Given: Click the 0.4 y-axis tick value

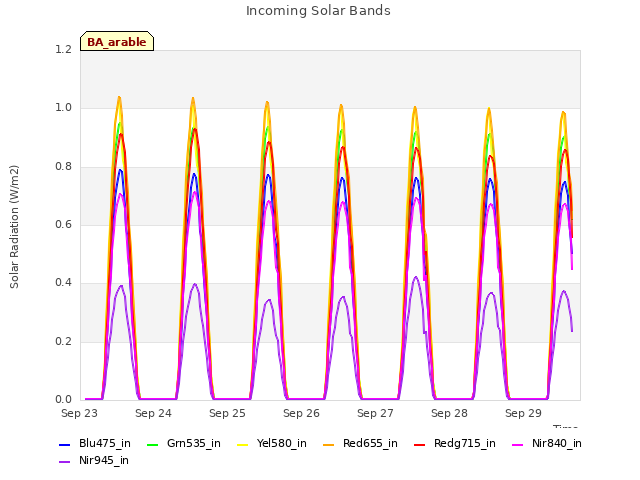Looking at the screenshot, I should tap(63, 283).
